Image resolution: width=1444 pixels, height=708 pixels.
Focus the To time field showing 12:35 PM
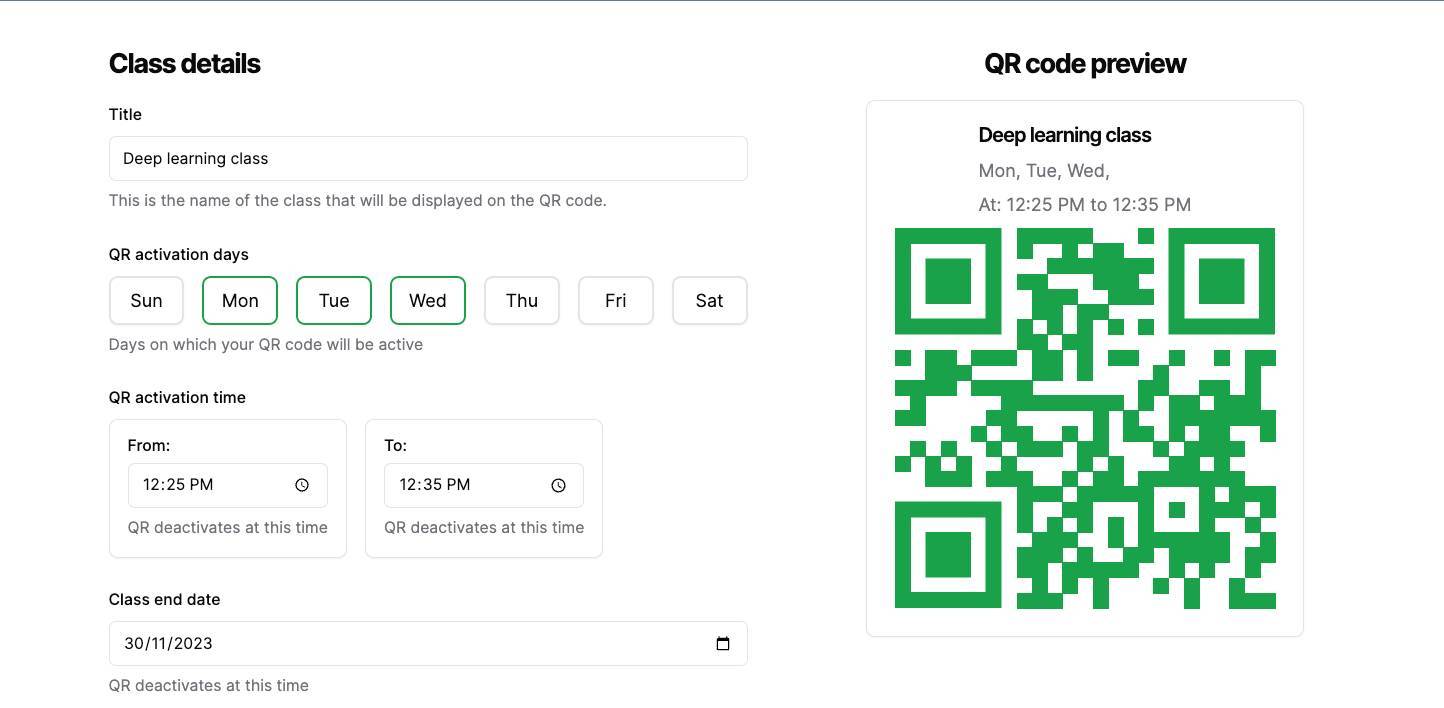(484, 485)
